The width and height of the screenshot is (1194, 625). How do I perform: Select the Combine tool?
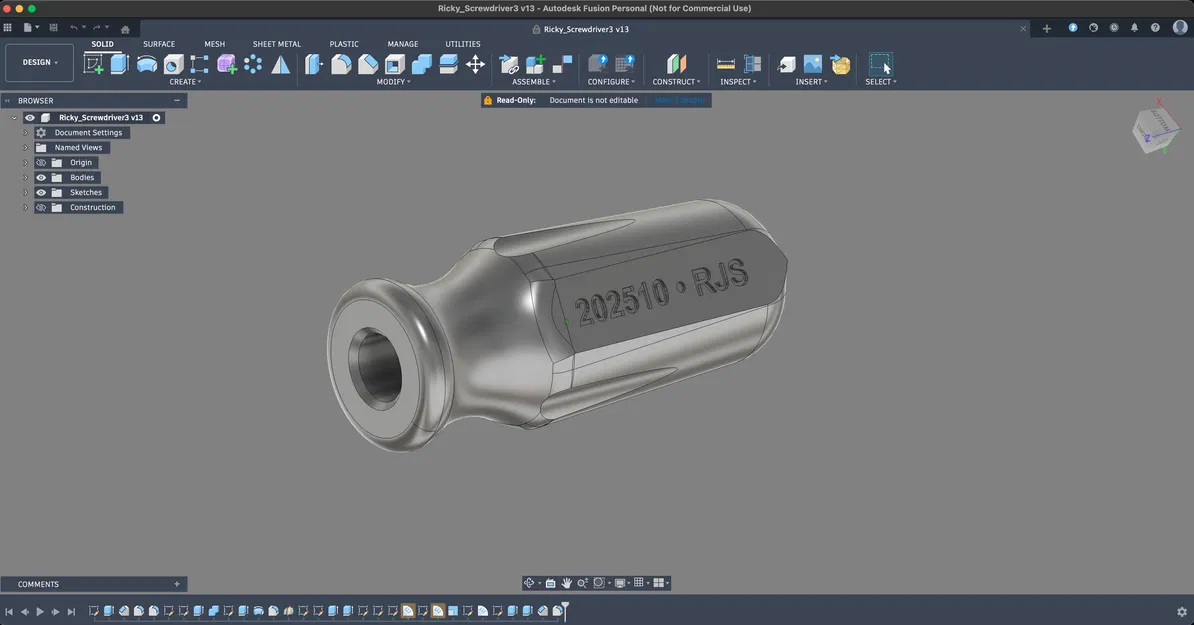(421, 65)
